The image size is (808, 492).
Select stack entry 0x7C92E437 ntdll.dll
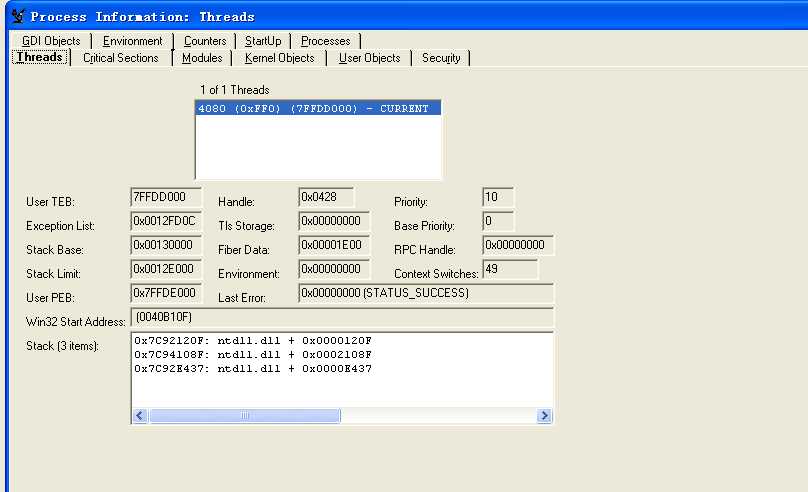click(253, 368)
